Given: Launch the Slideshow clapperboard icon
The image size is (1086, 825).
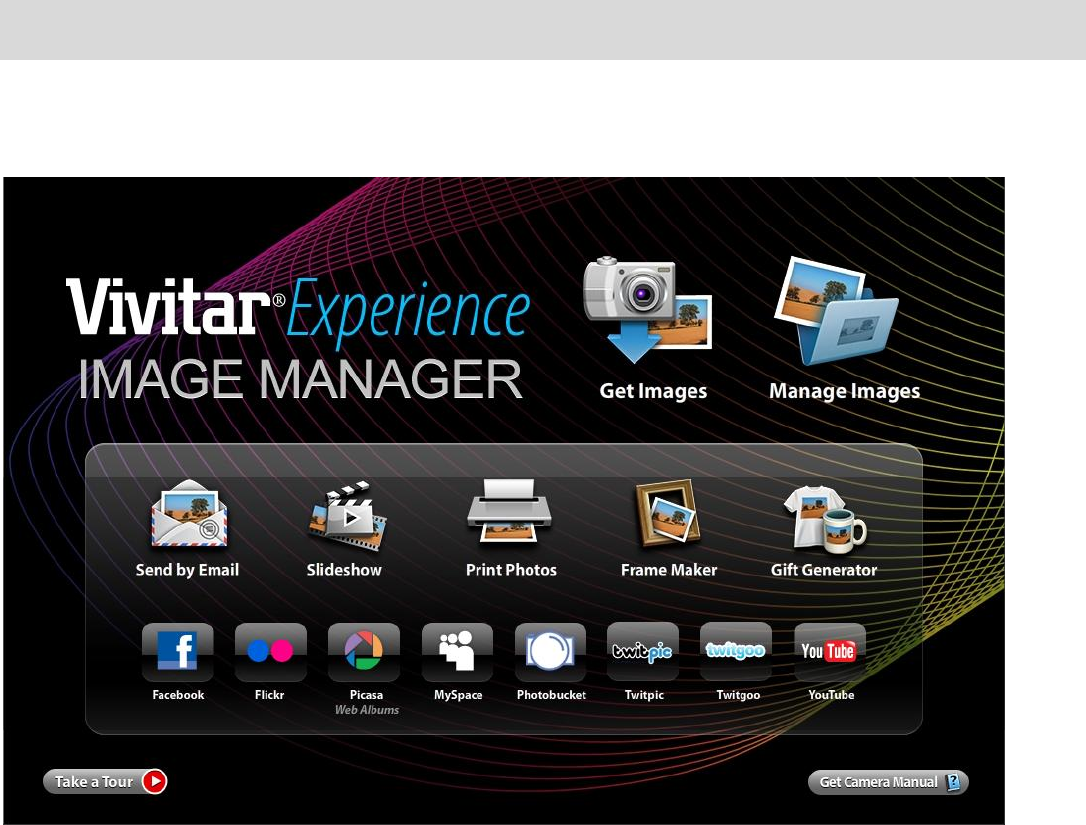Looking at the screenshot, I should [347, 515].
